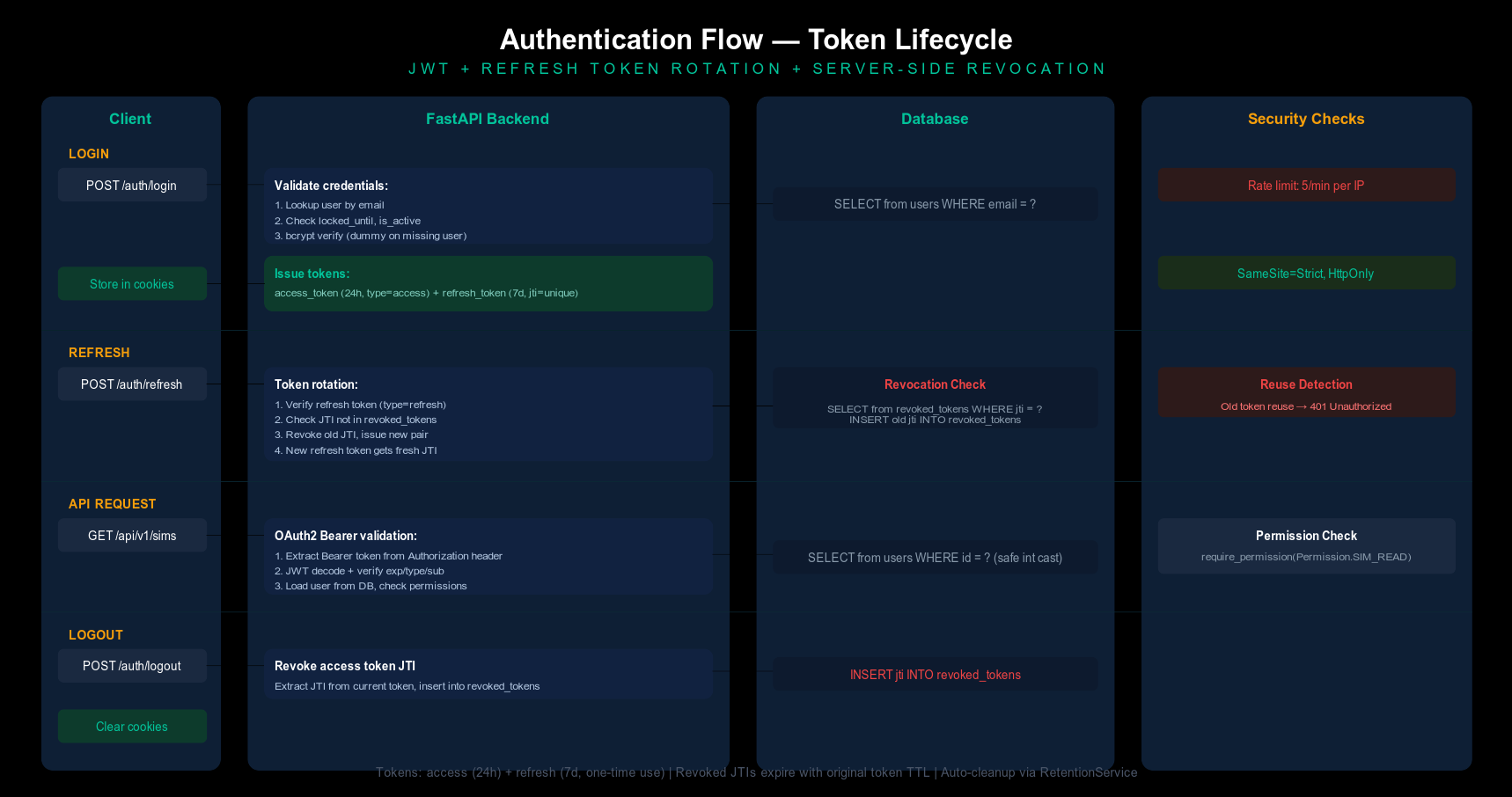Viewport: 1512px width, 797px height.
Task: Click the Revoke access token JTI block
Action: (488, 674)
